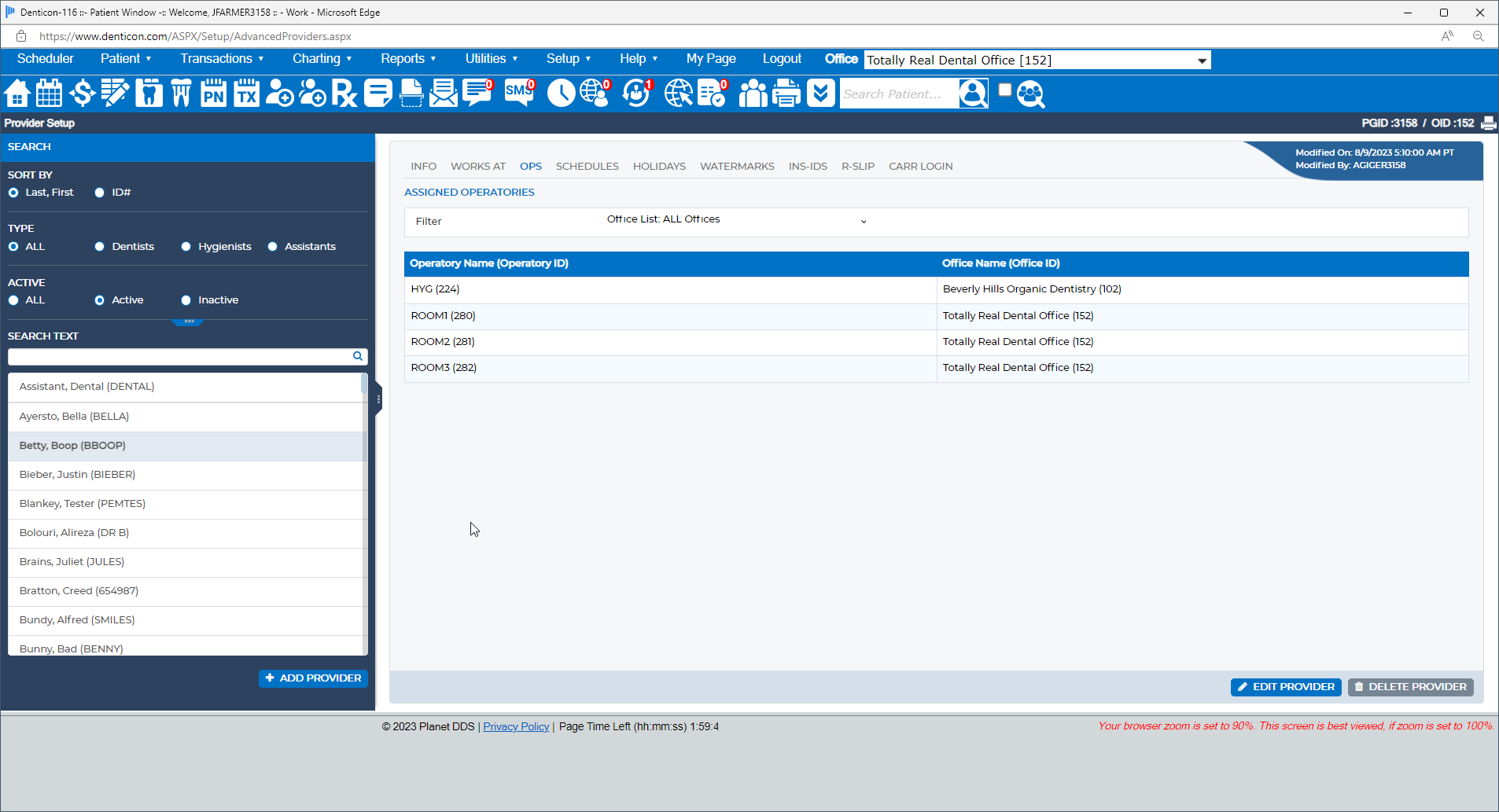The image size is (1499, 812).
Task: Open the calendar scheduler icon
Action: 49,94
